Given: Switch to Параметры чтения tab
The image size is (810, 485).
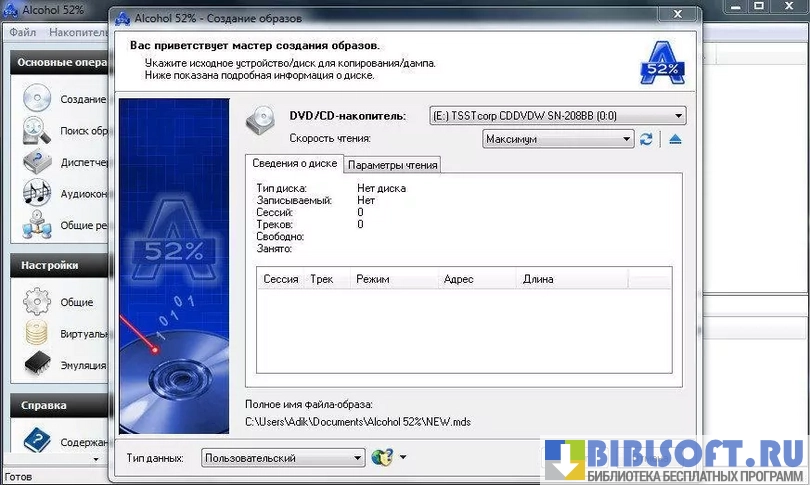Looking at the screenshot, I should 391,165.
